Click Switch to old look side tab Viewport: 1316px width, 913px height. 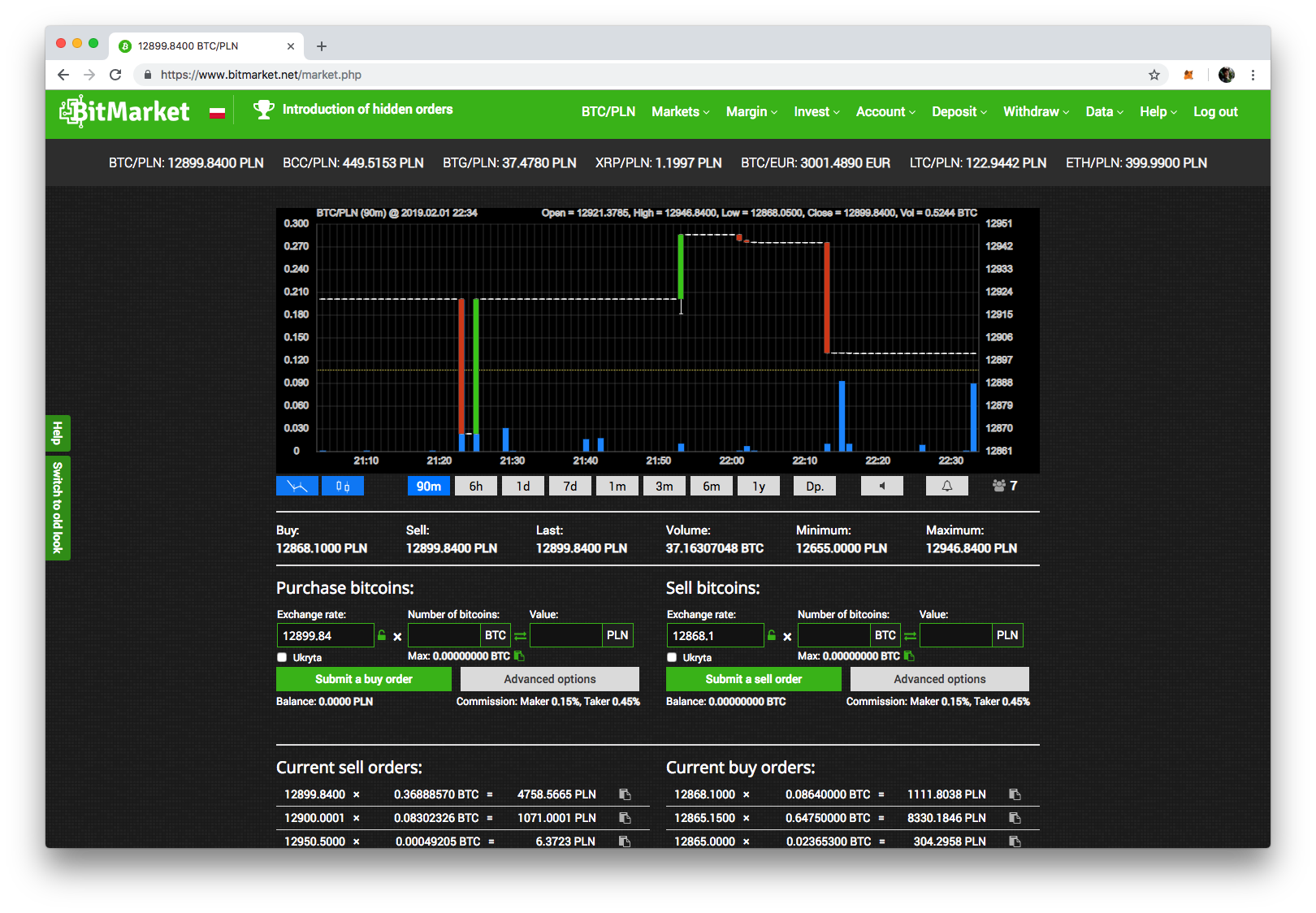point(58,508)
